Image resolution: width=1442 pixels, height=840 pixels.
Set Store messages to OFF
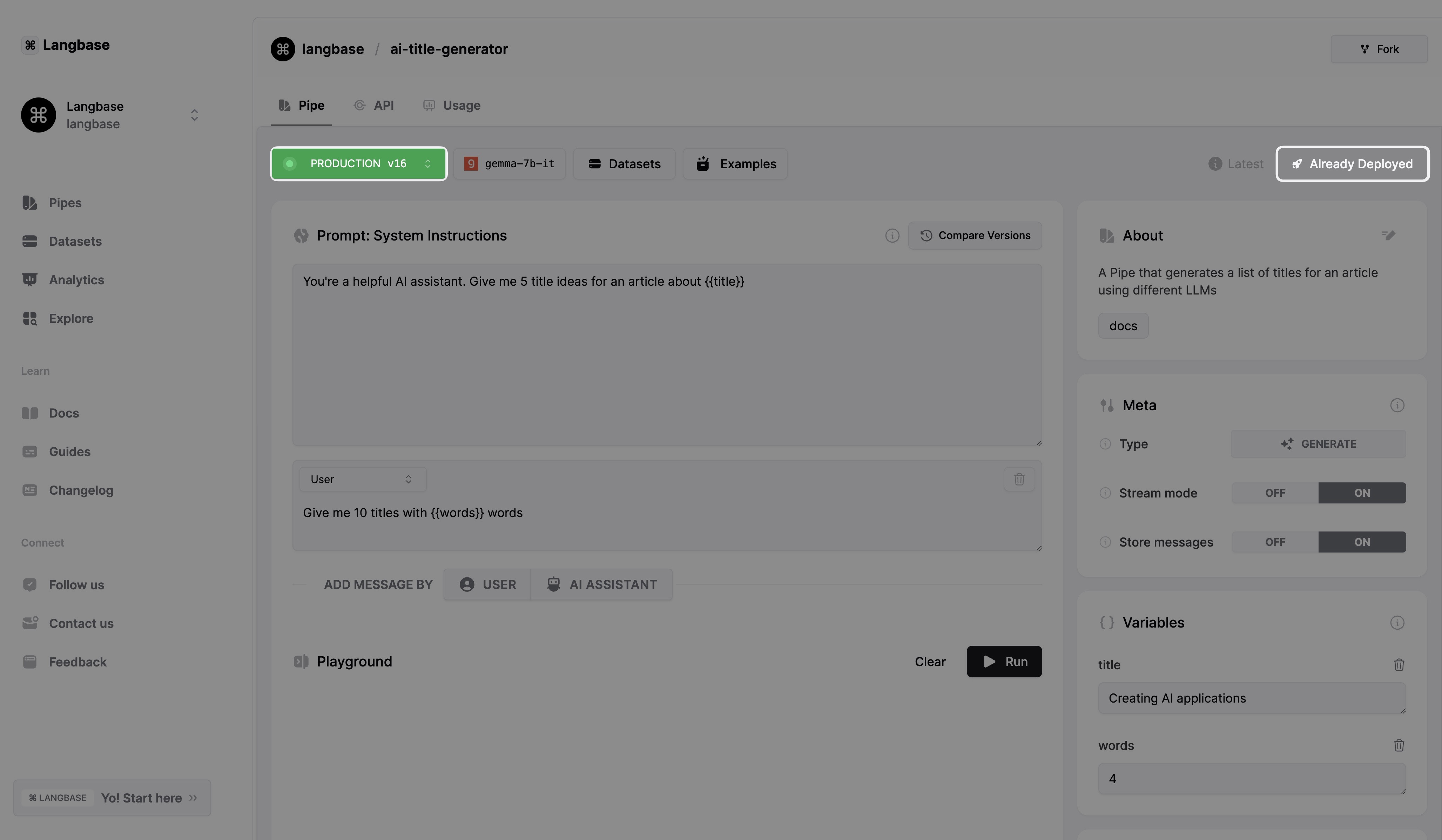click(1274, 542)
